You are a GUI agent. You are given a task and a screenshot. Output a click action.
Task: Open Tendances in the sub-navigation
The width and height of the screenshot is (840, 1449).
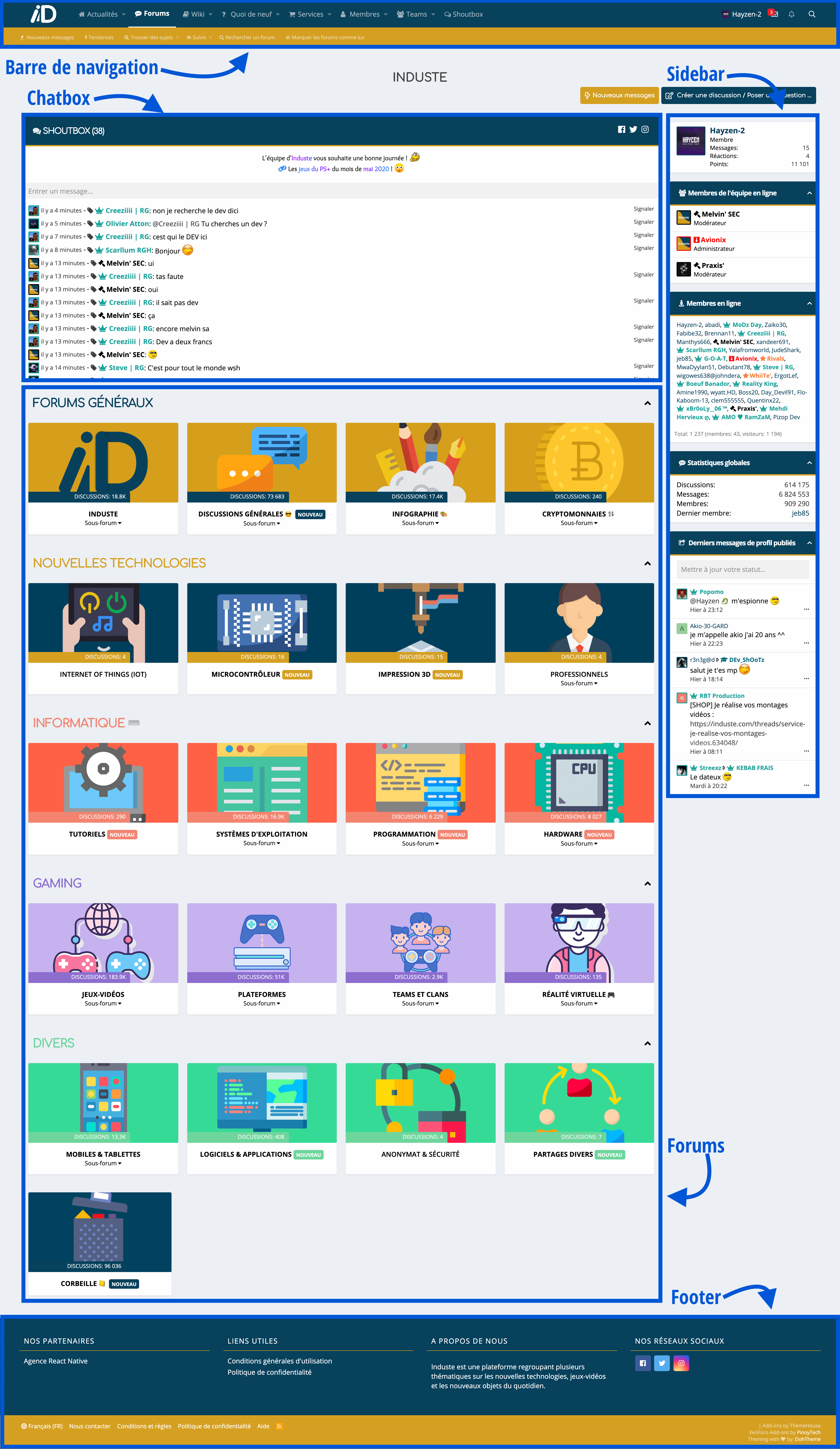coord(99,37)
